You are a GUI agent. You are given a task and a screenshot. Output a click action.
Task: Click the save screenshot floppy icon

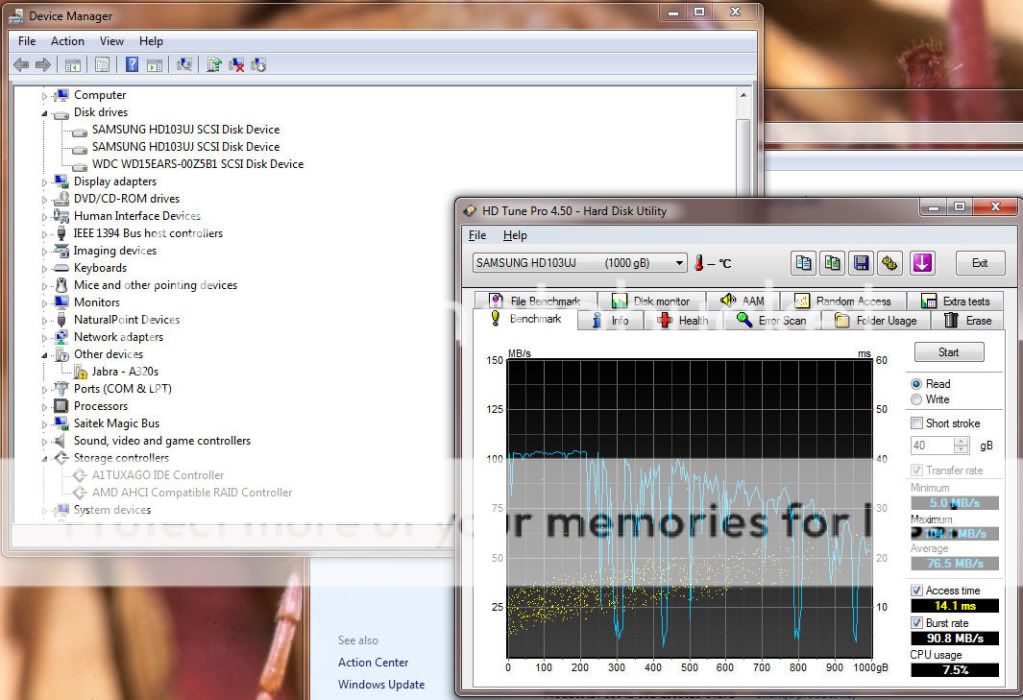click(x=860, y=262)
